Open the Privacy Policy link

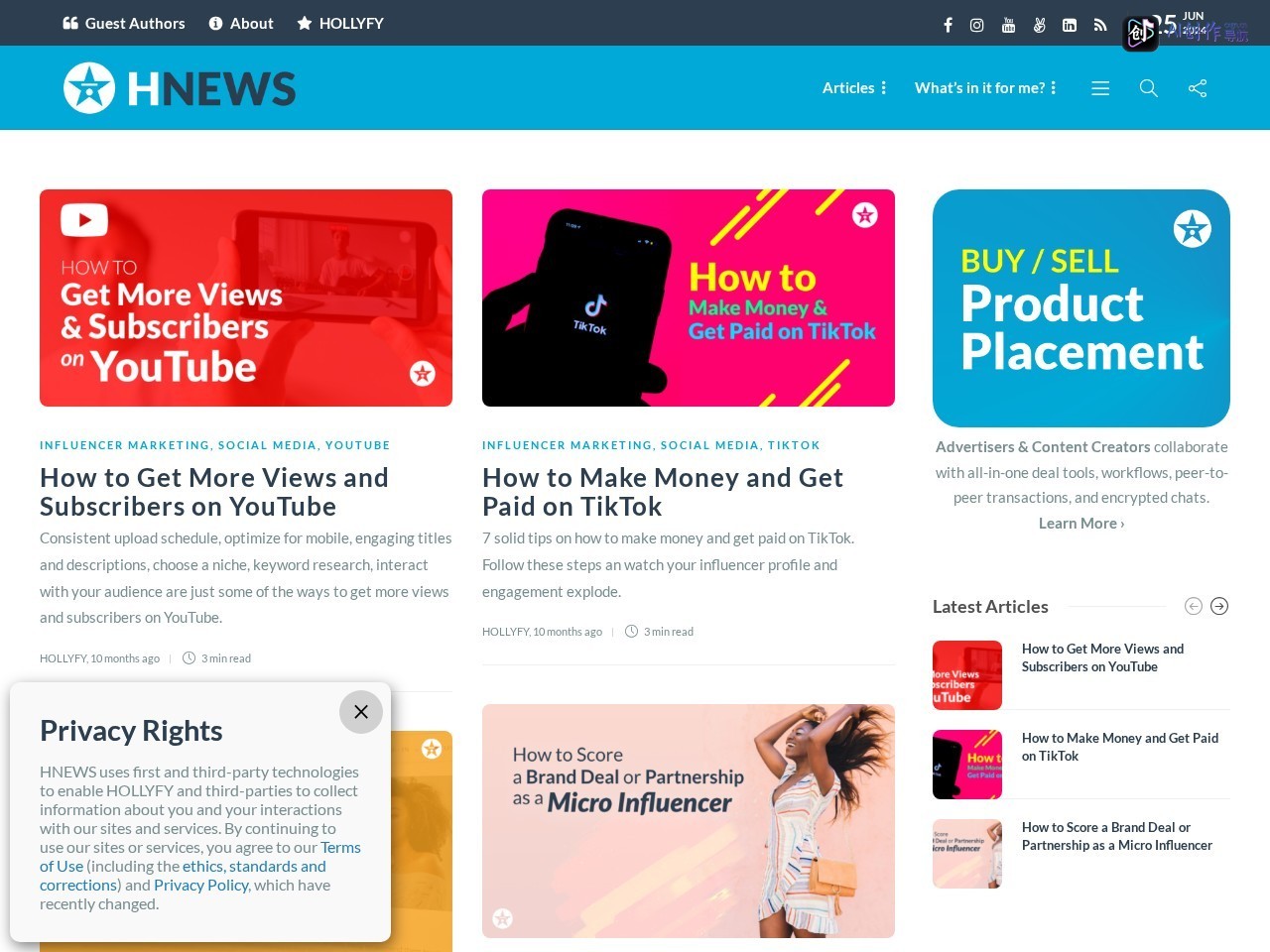tap(201, 885)
